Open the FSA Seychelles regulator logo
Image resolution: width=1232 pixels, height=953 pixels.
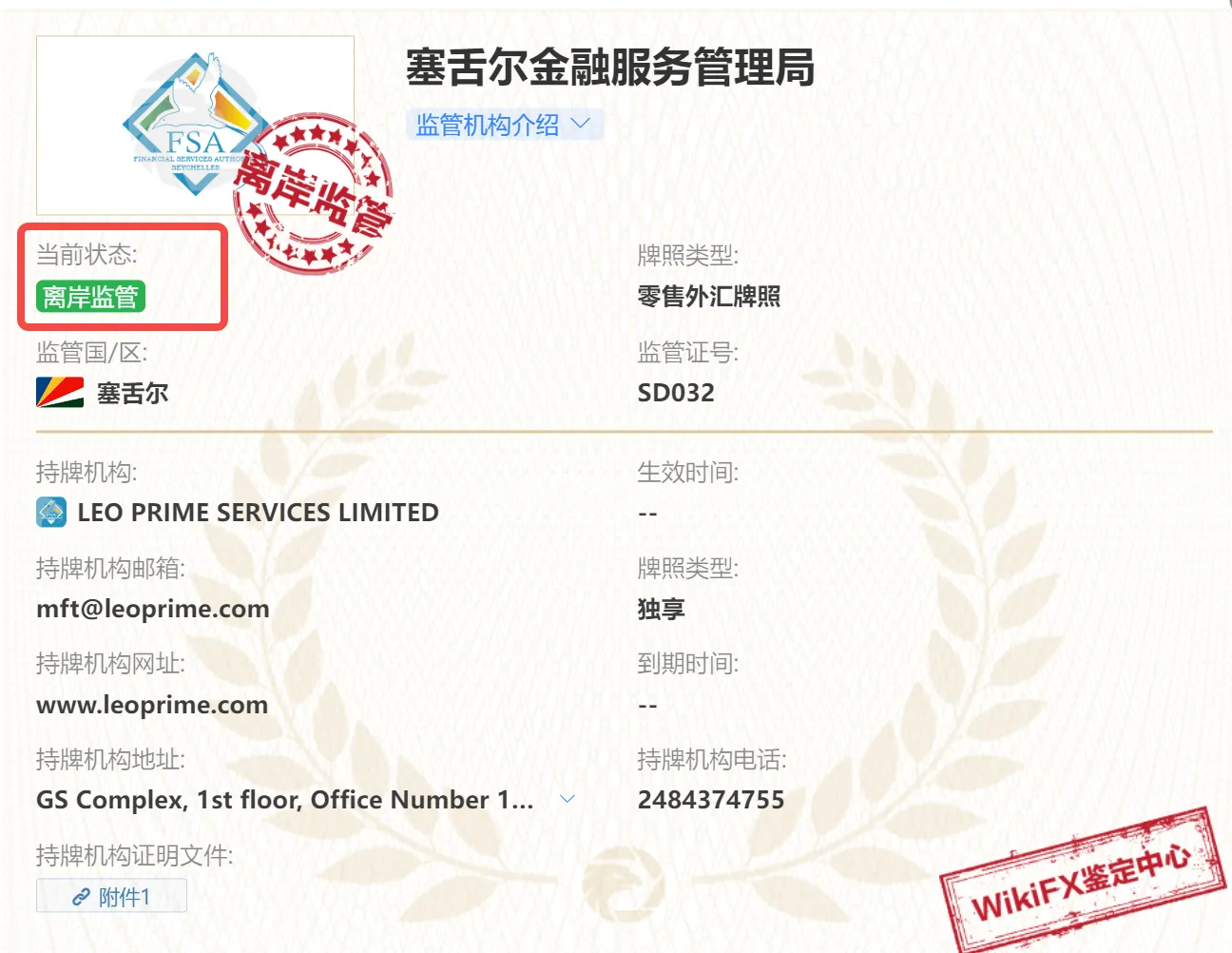click(195, 126)
